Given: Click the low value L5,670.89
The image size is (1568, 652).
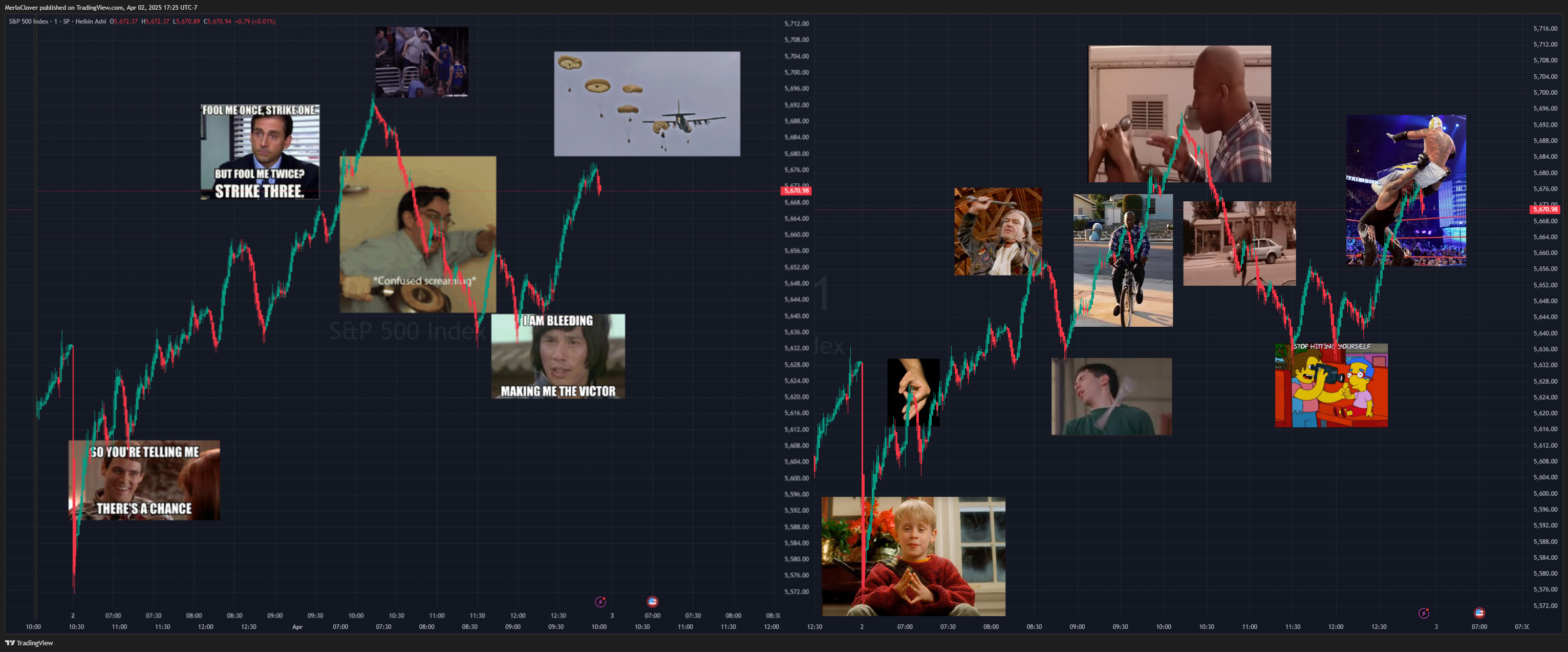Looking at the screenshot, I should tap(186, 22).
